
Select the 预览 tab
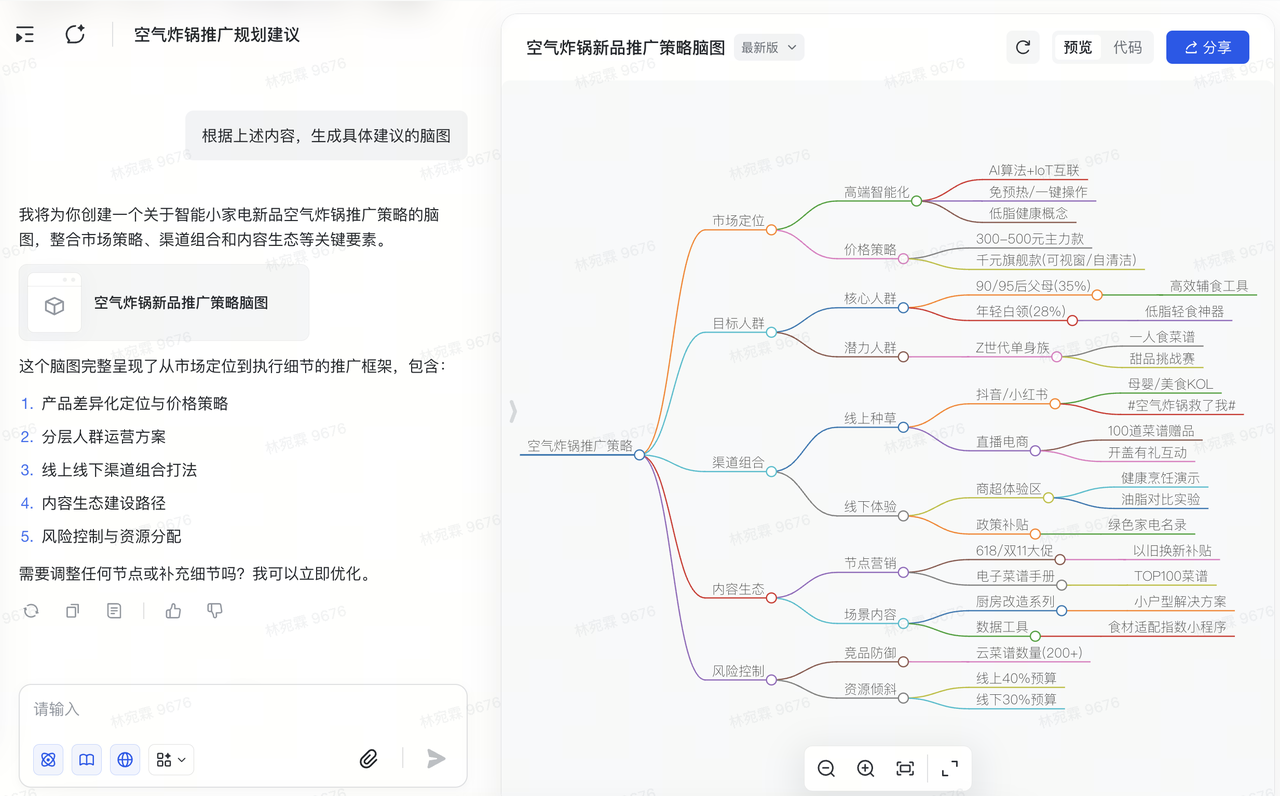point(1078,47)
